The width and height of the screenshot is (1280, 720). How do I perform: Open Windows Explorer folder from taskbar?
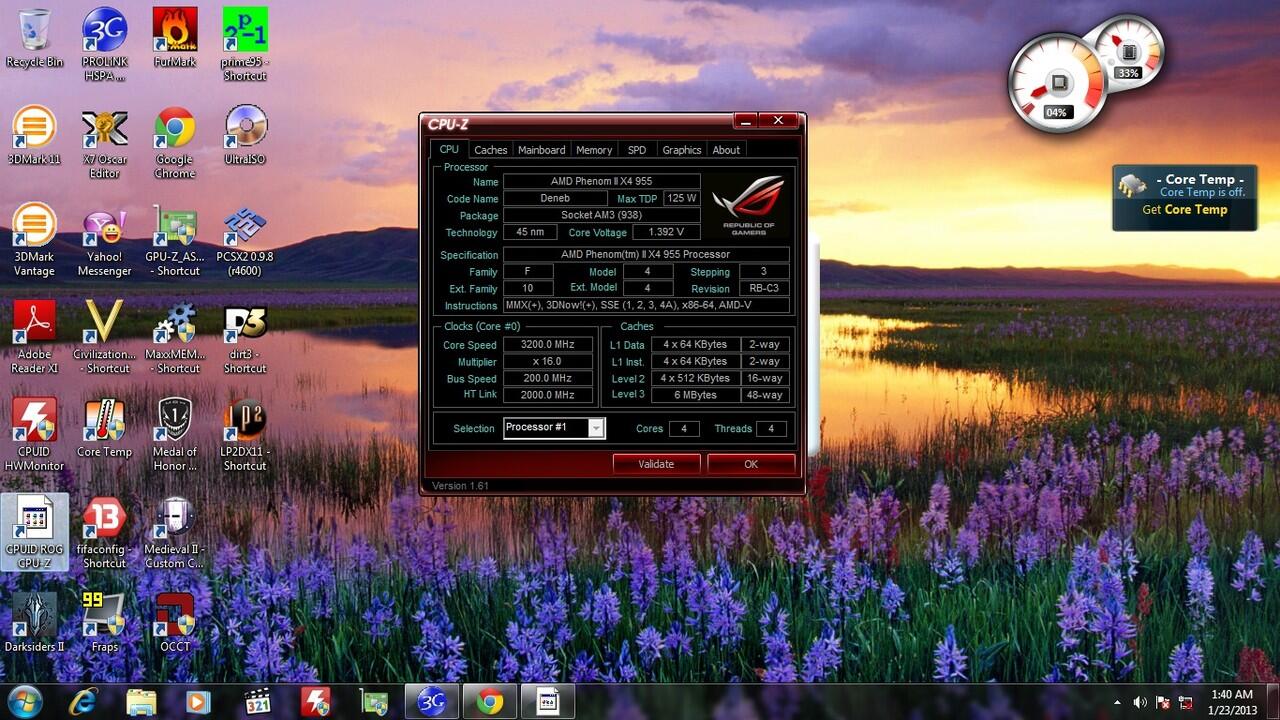click(142, 701)
